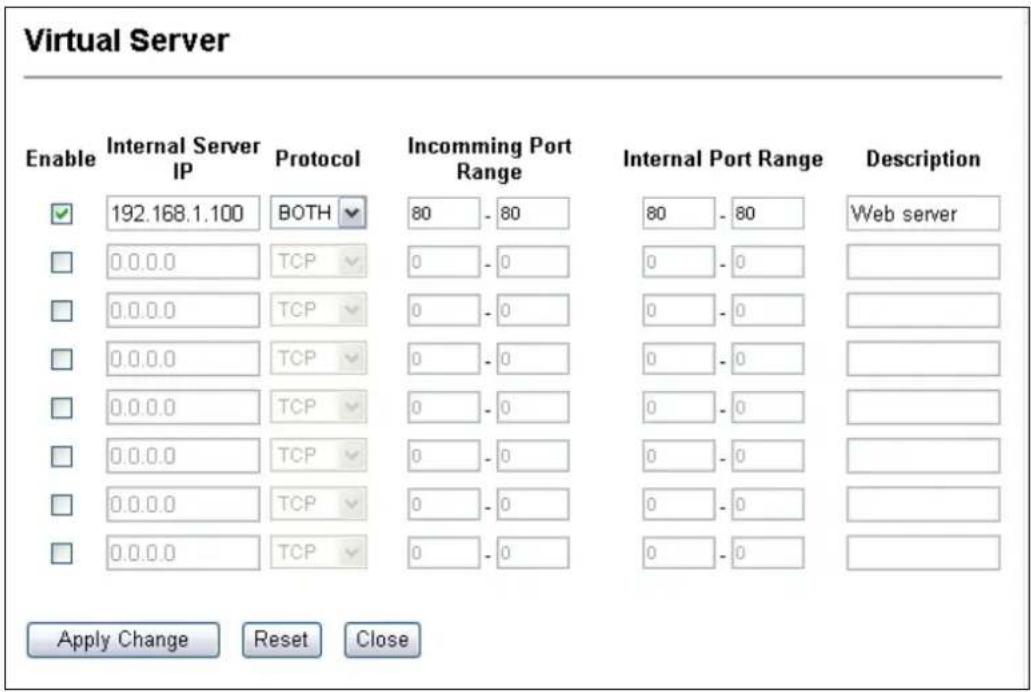Screen dimensions: 1031x692
Task: Tick the Enable checkbox in the sixth row
Action: point(62,456)
